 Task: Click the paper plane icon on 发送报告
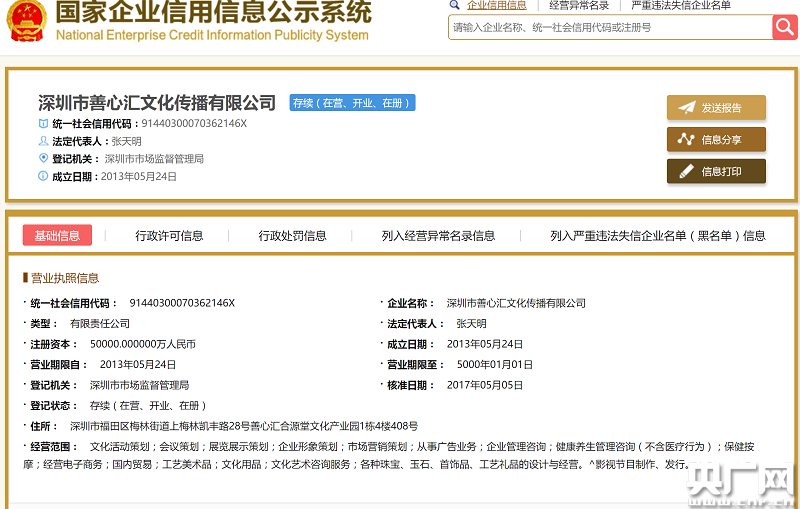pyautogui.click(x=686, y=108)
